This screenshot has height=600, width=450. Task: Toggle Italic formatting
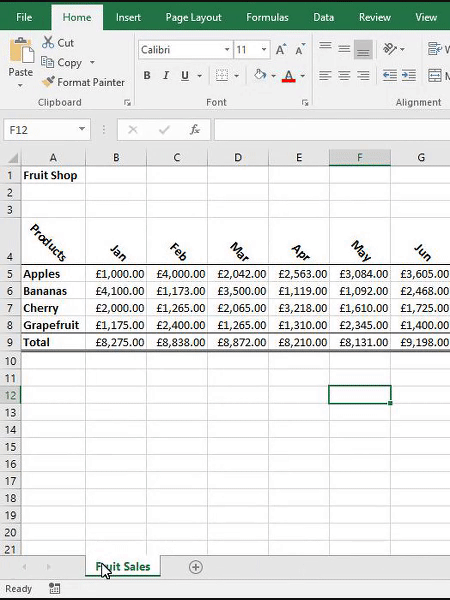[166, 75]
